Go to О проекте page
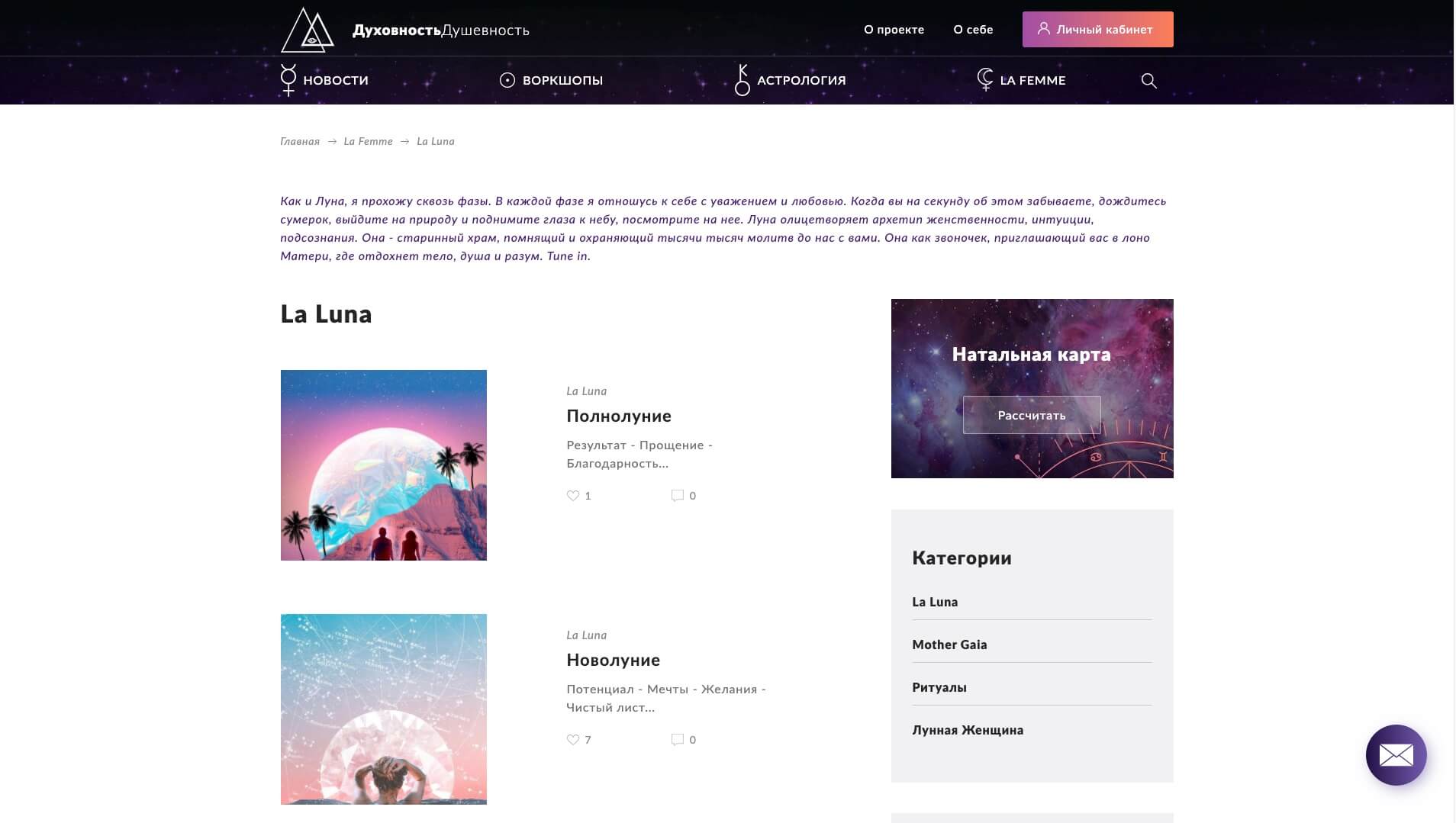This screenshot has height=823, width=1456. [894, 30]
